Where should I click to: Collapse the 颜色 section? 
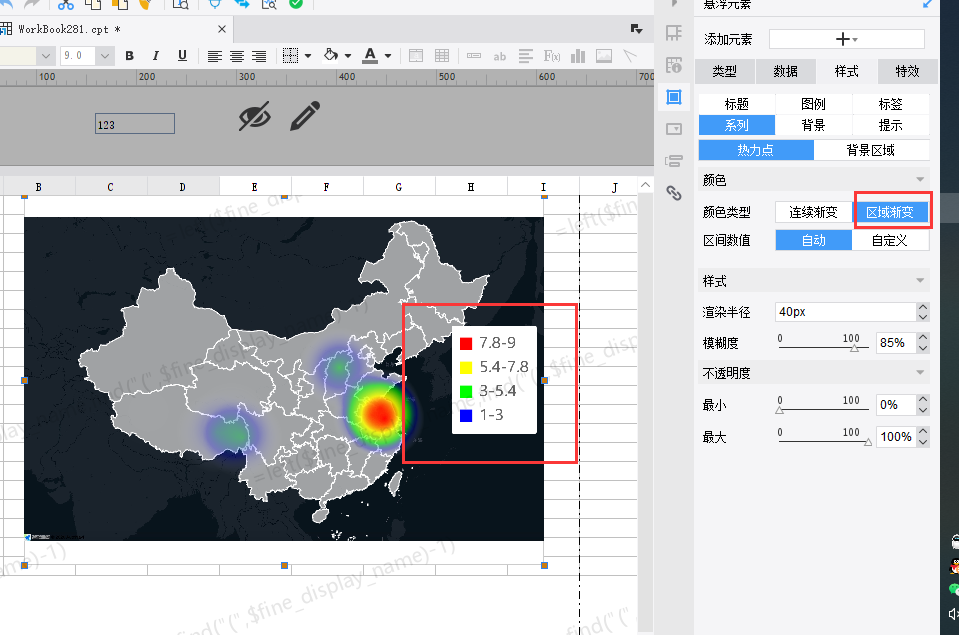920,180
